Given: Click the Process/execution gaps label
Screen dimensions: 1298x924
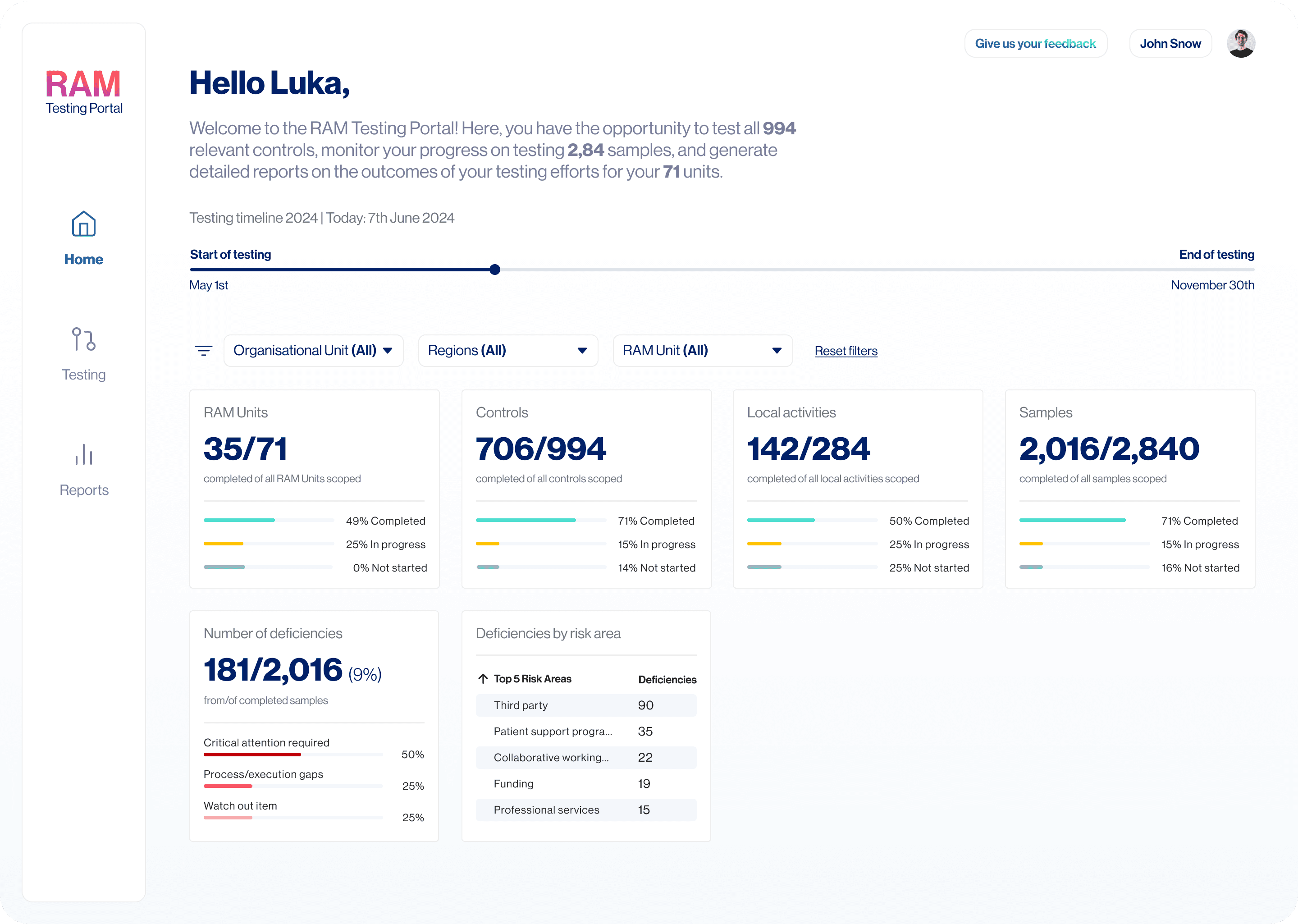Looking at the screenshot, I should click(x=263, y=774).
